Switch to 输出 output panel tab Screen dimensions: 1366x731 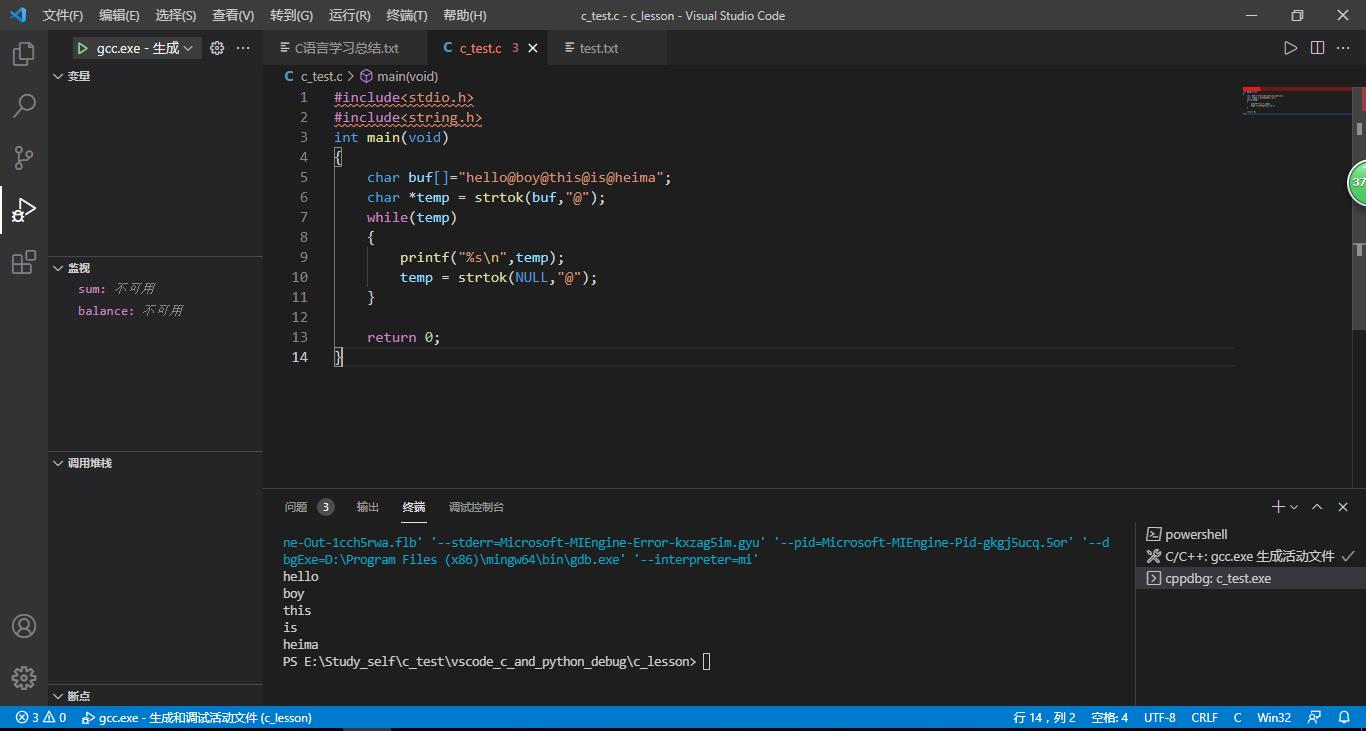tap(368, 507)
